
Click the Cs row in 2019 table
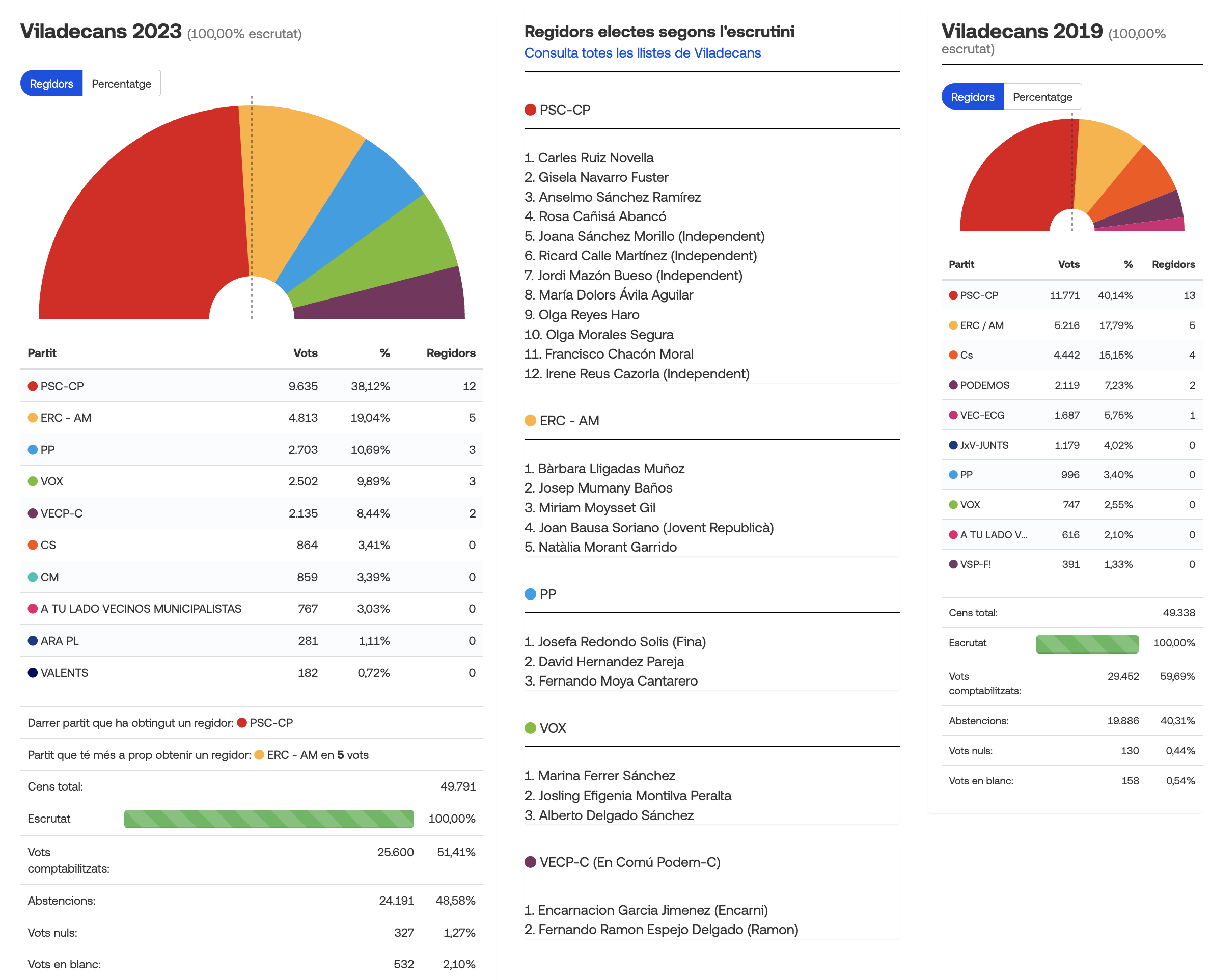pos(1071,355)
